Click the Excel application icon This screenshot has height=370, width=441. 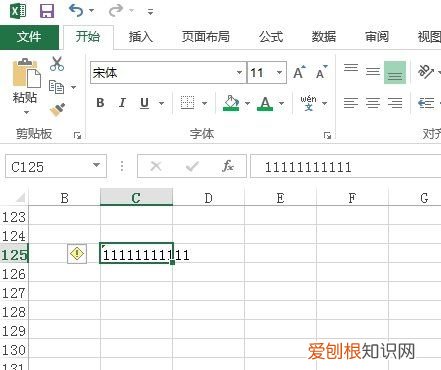coord(18,11)
